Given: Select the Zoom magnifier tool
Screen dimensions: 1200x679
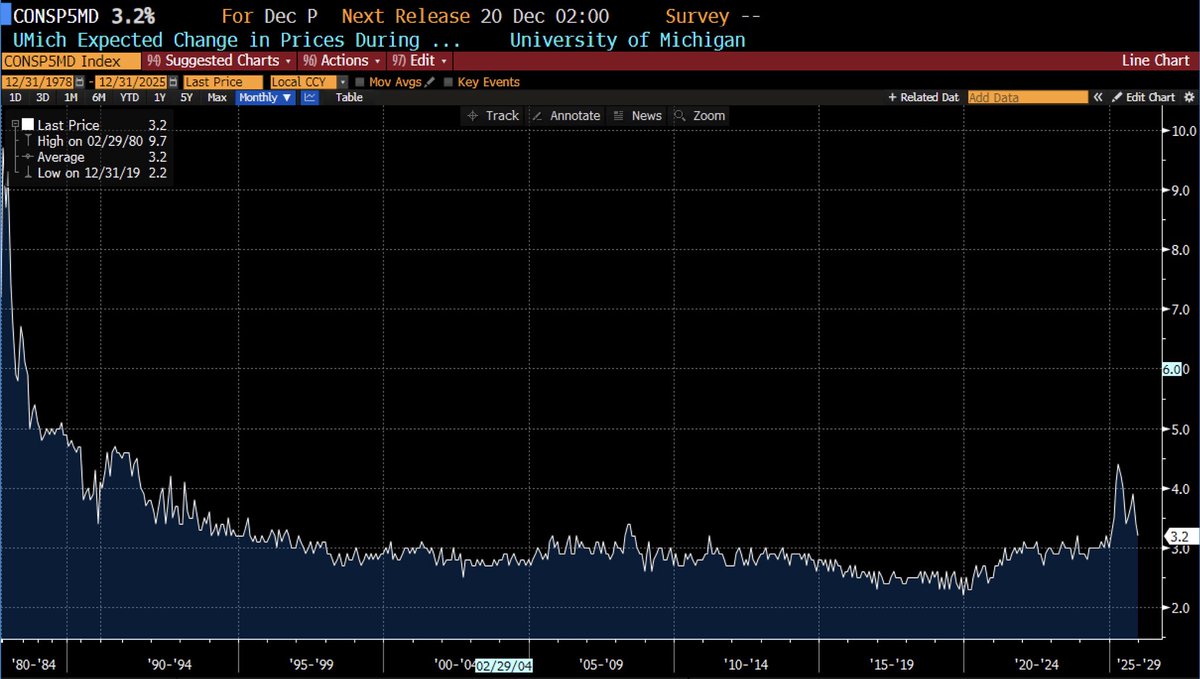Looking at the screenshot, I should (699, 115).
